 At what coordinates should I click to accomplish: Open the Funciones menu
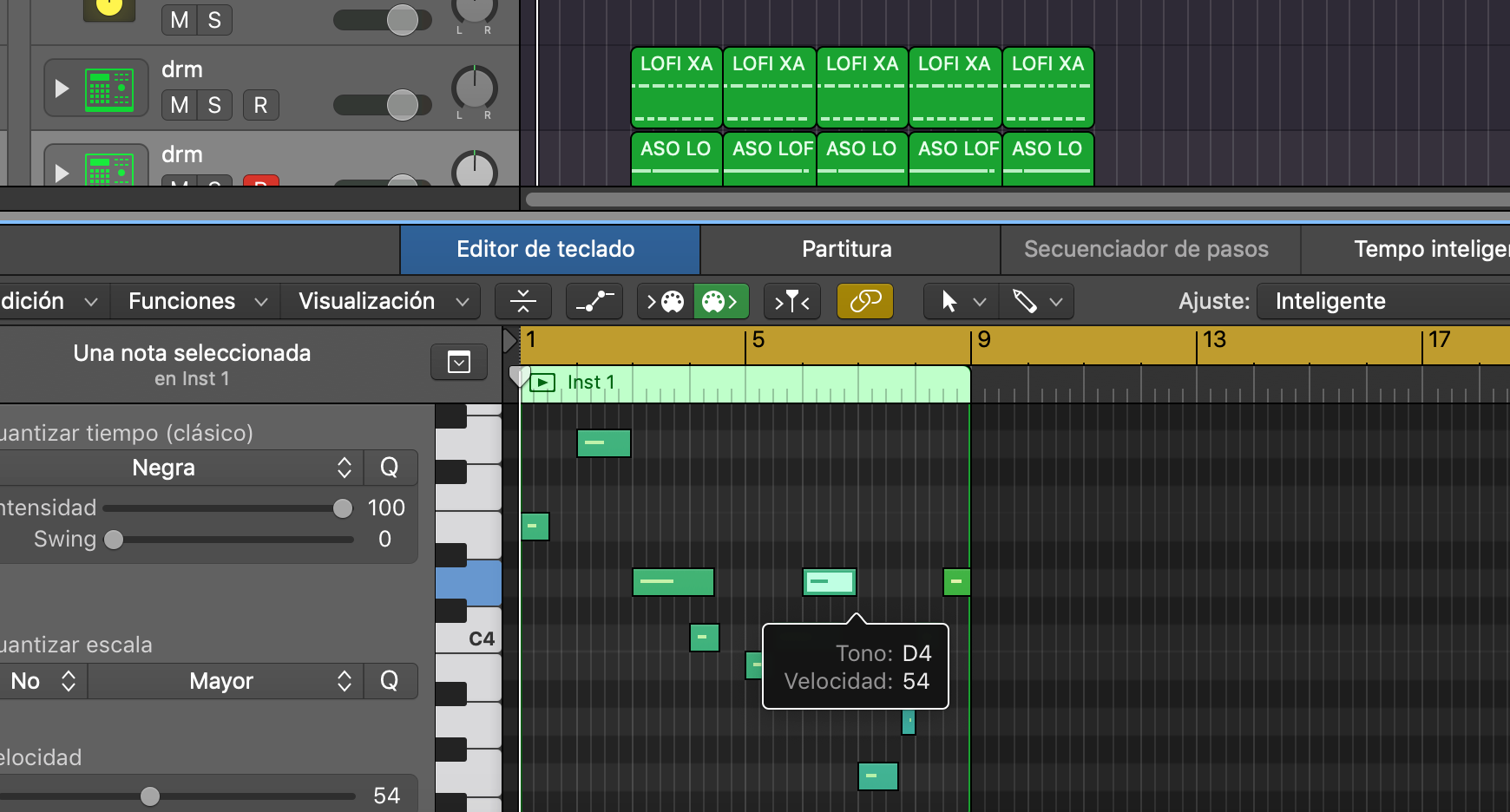pyautogui.click(x=198, y=301)
